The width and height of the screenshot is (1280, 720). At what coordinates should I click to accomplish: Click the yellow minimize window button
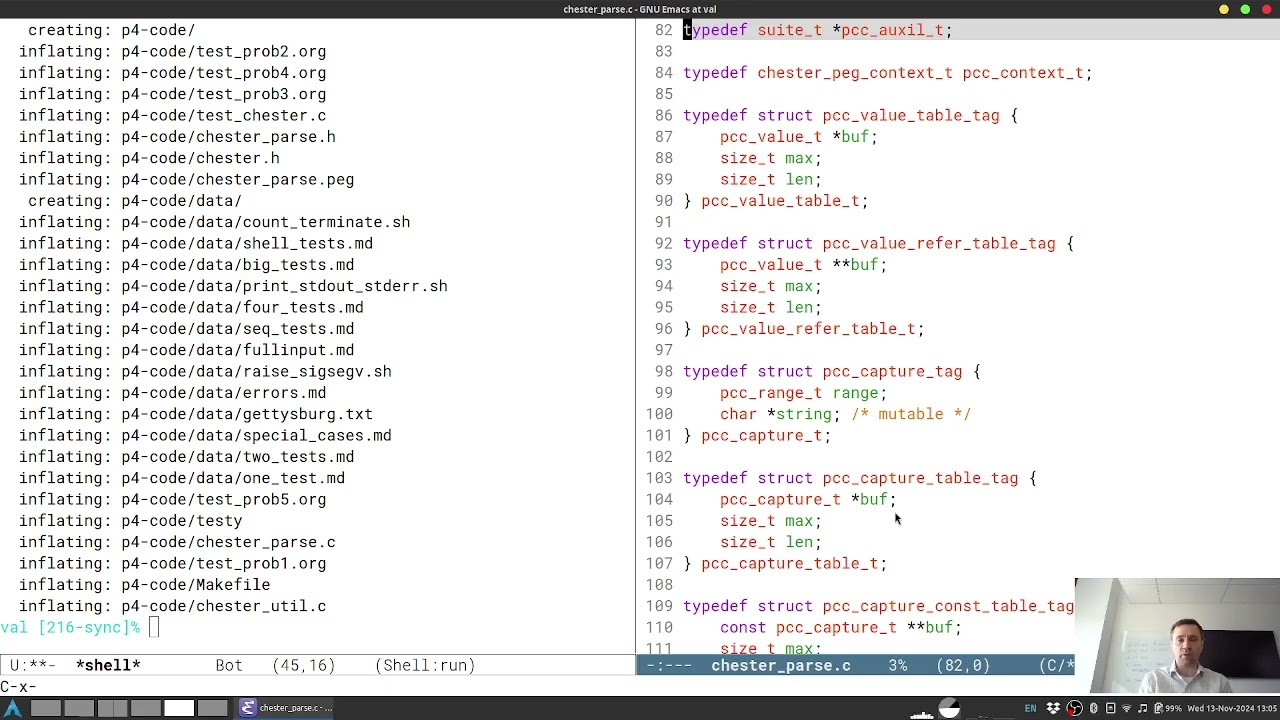(x=1224, y=9)
